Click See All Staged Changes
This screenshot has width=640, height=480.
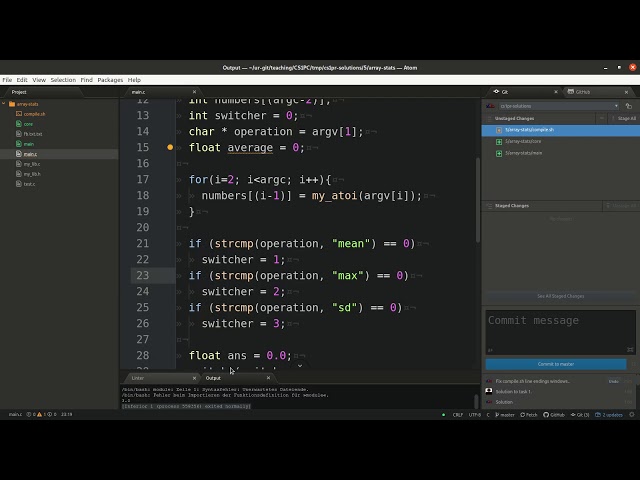coord(560,296)
